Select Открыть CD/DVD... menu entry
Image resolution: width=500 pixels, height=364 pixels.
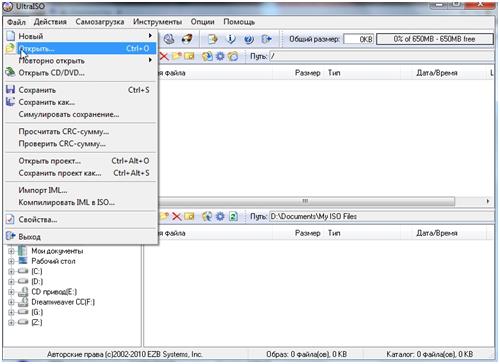click(81, 73)
